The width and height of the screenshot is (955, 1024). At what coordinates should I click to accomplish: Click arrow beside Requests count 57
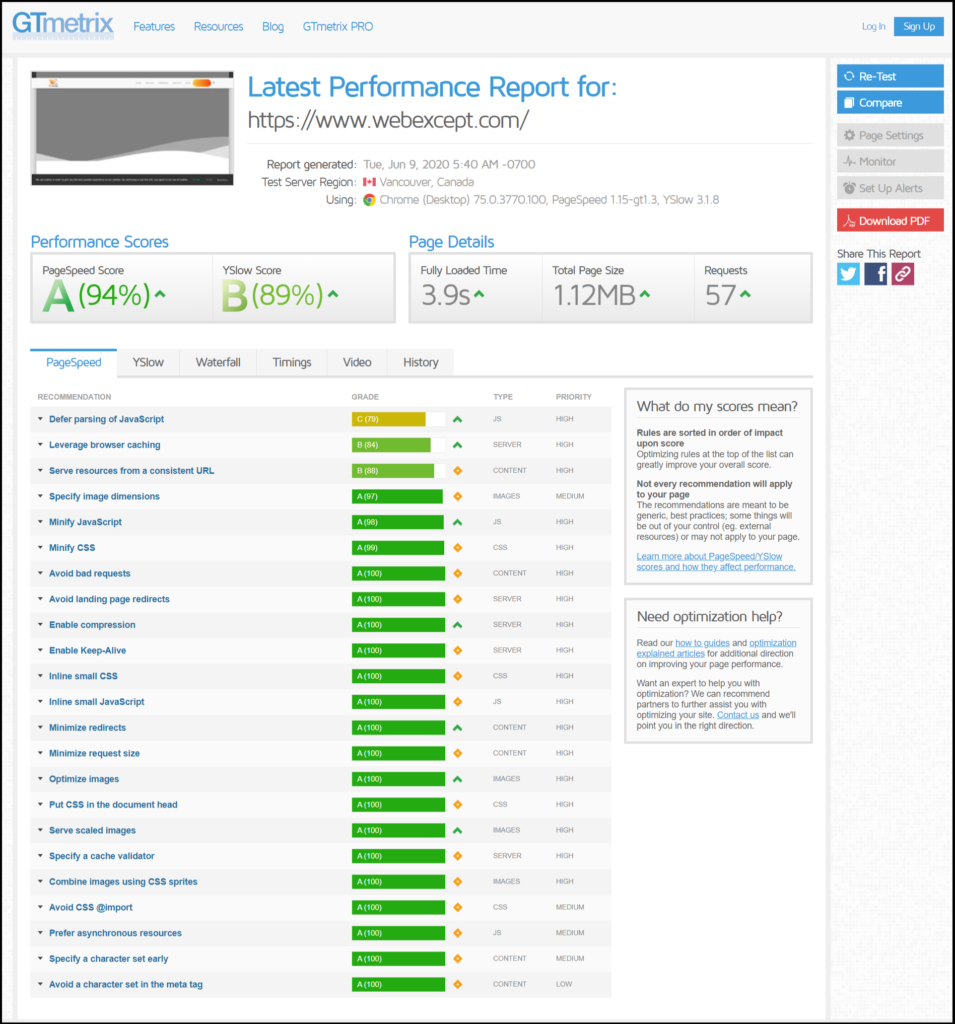pos(745,295)
